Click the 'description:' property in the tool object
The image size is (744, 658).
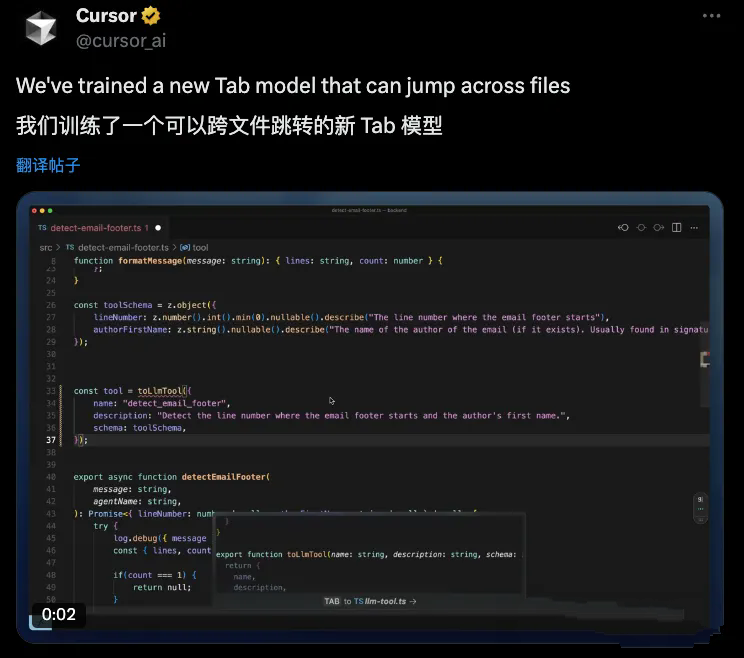coord(121,416)
